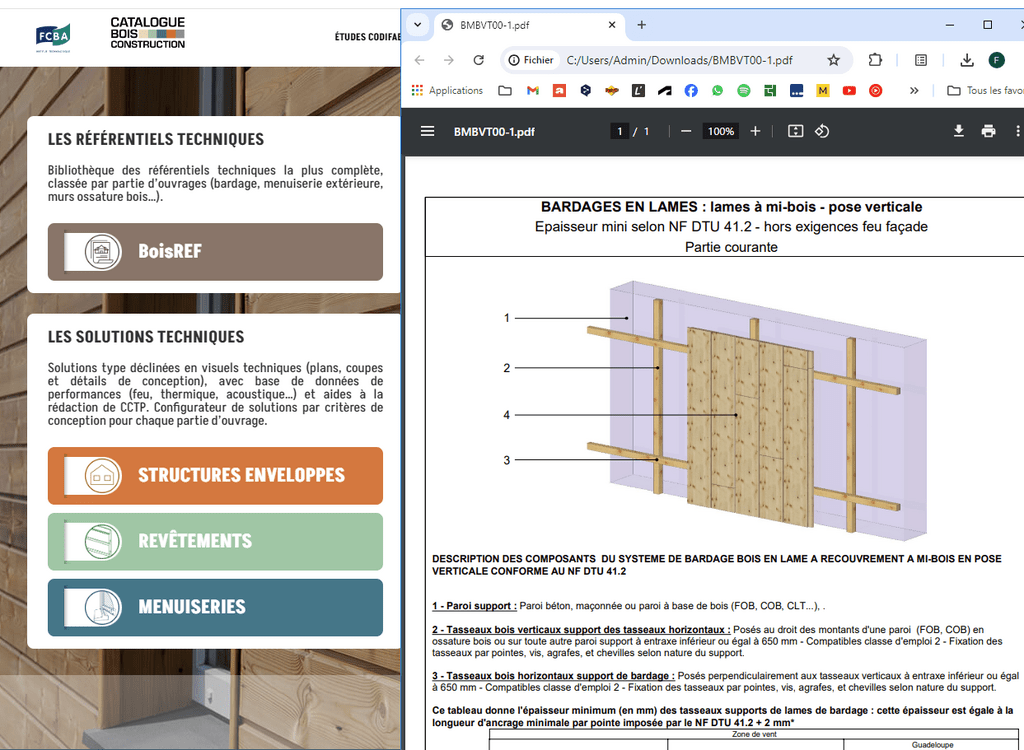The height and width of the screenshot is (750, 1024).
Task: Open the yellow M bookmark
Action: coord(823,90)
